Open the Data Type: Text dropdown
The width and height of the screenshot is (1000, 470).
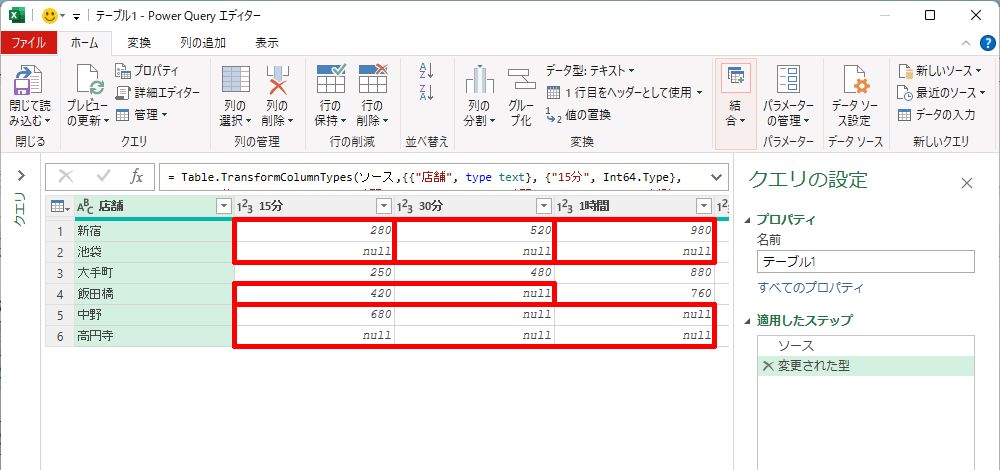[x=590, y=70]
